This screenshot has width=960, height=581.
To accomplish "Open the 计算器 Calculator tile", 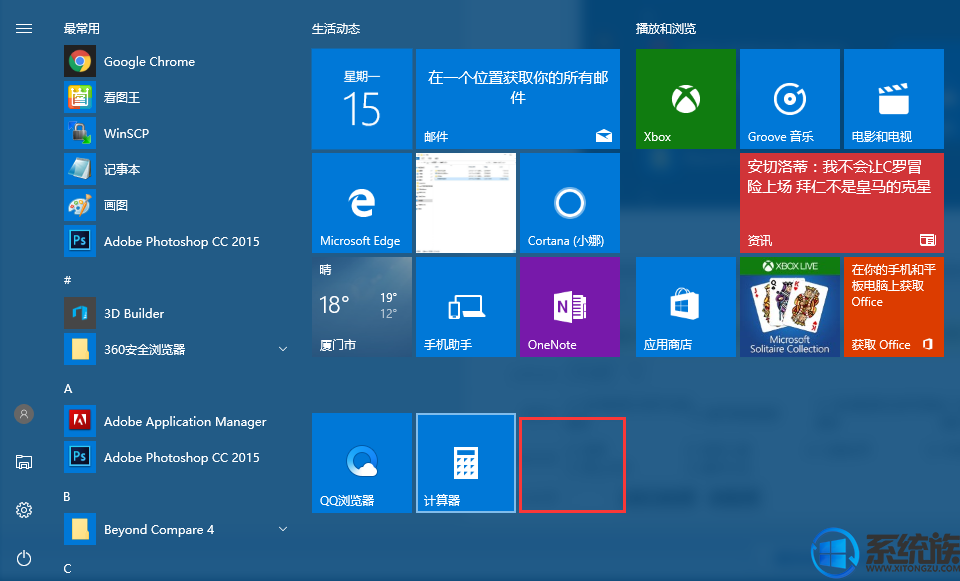I will coord(466,463).
